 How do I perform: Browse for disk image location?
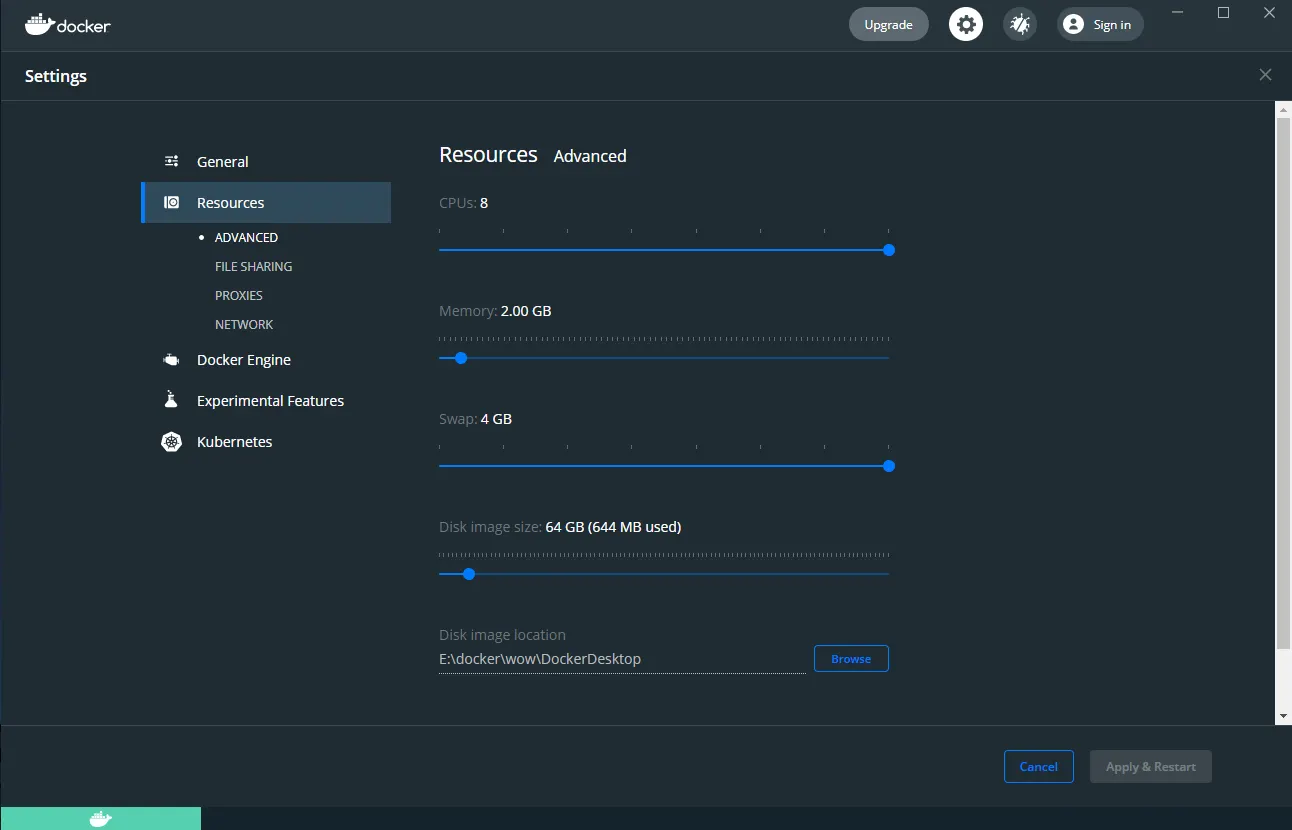[x=851, y=659]
